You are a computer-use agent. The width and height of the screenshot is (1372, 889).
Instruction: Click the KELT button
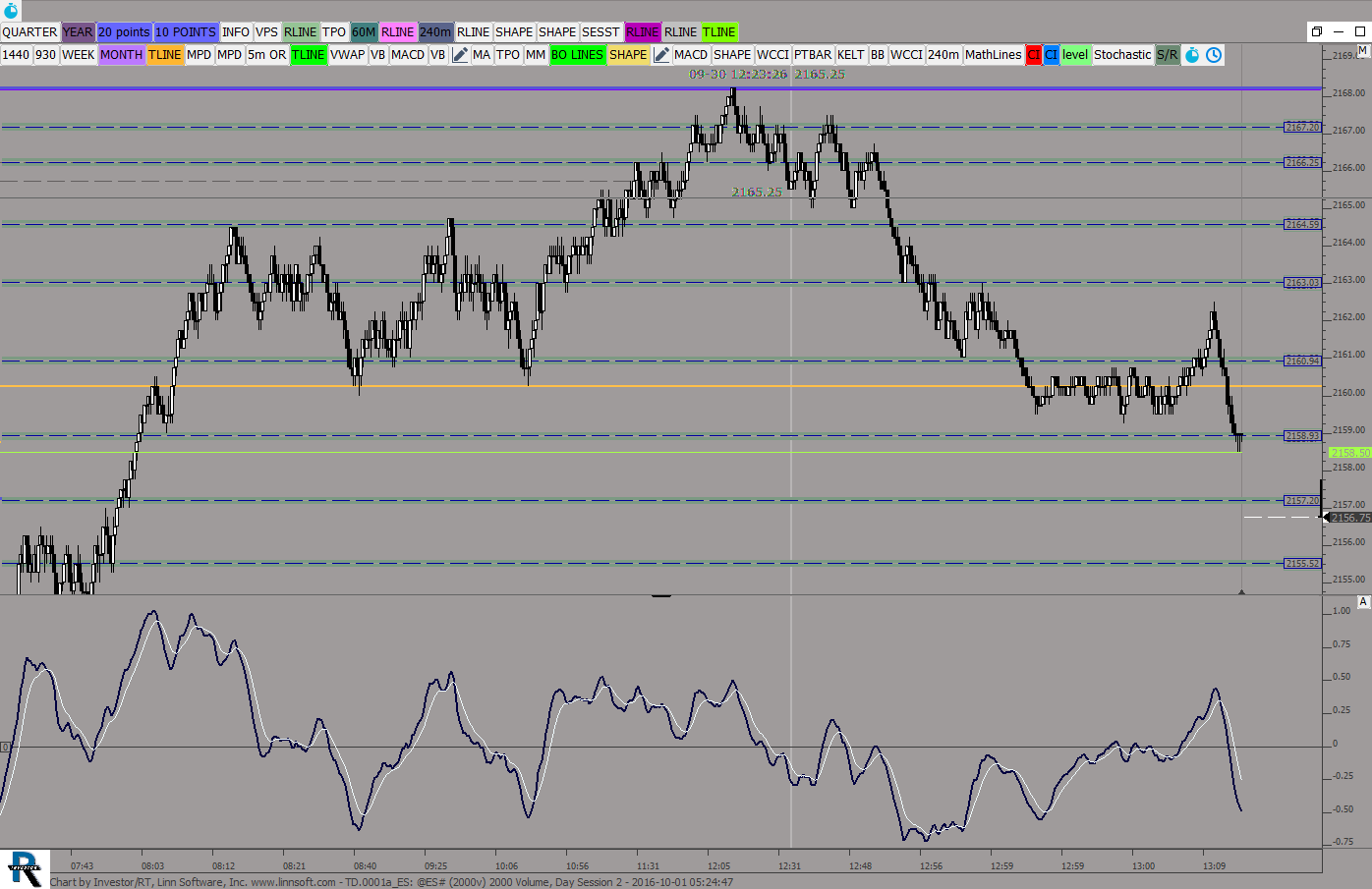(x=851, y=55)
